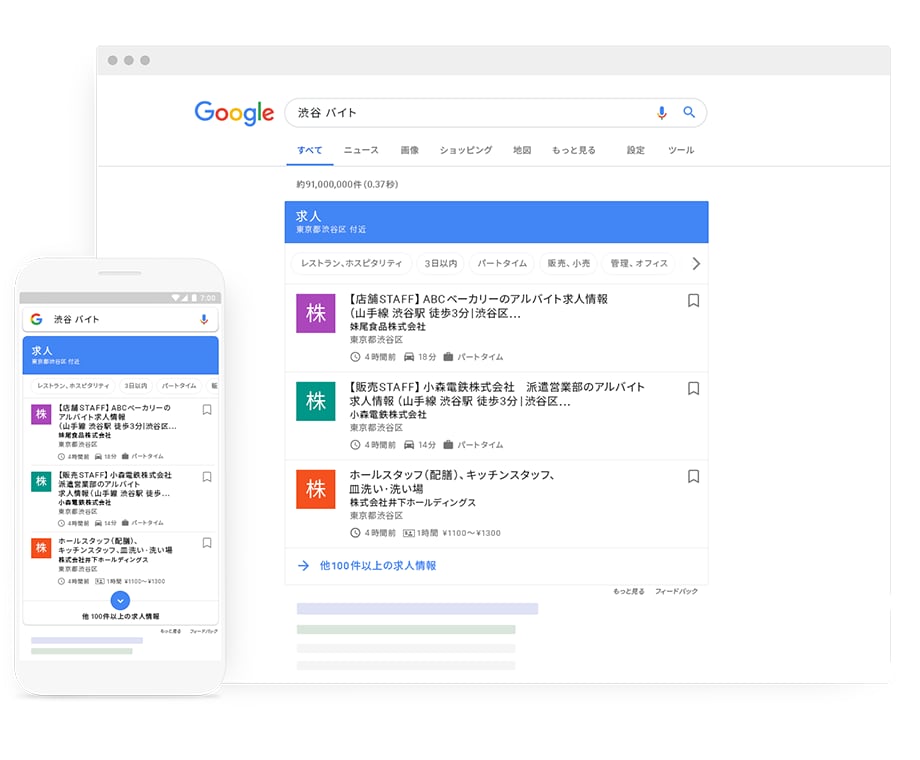Select the 3日以内 chip on the phone

(136, 386)
